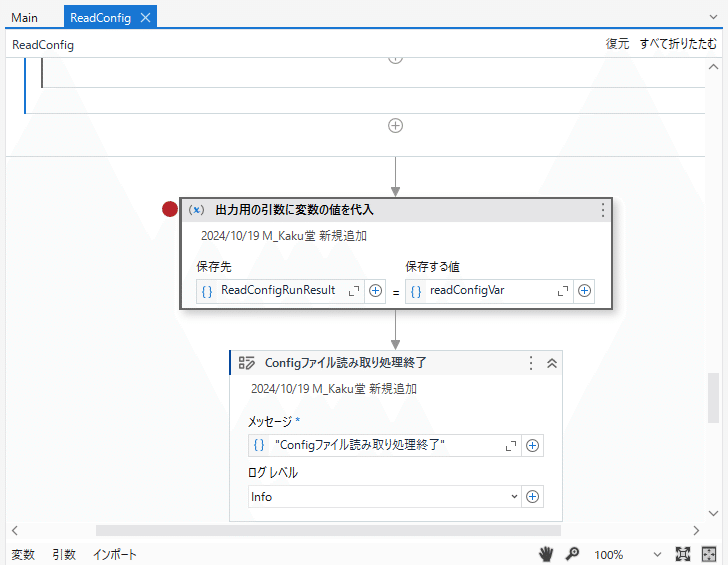Viewport: 728px width, 565px height.
Task: Open options menu of the log message activity
Action: tap(531, 363)
